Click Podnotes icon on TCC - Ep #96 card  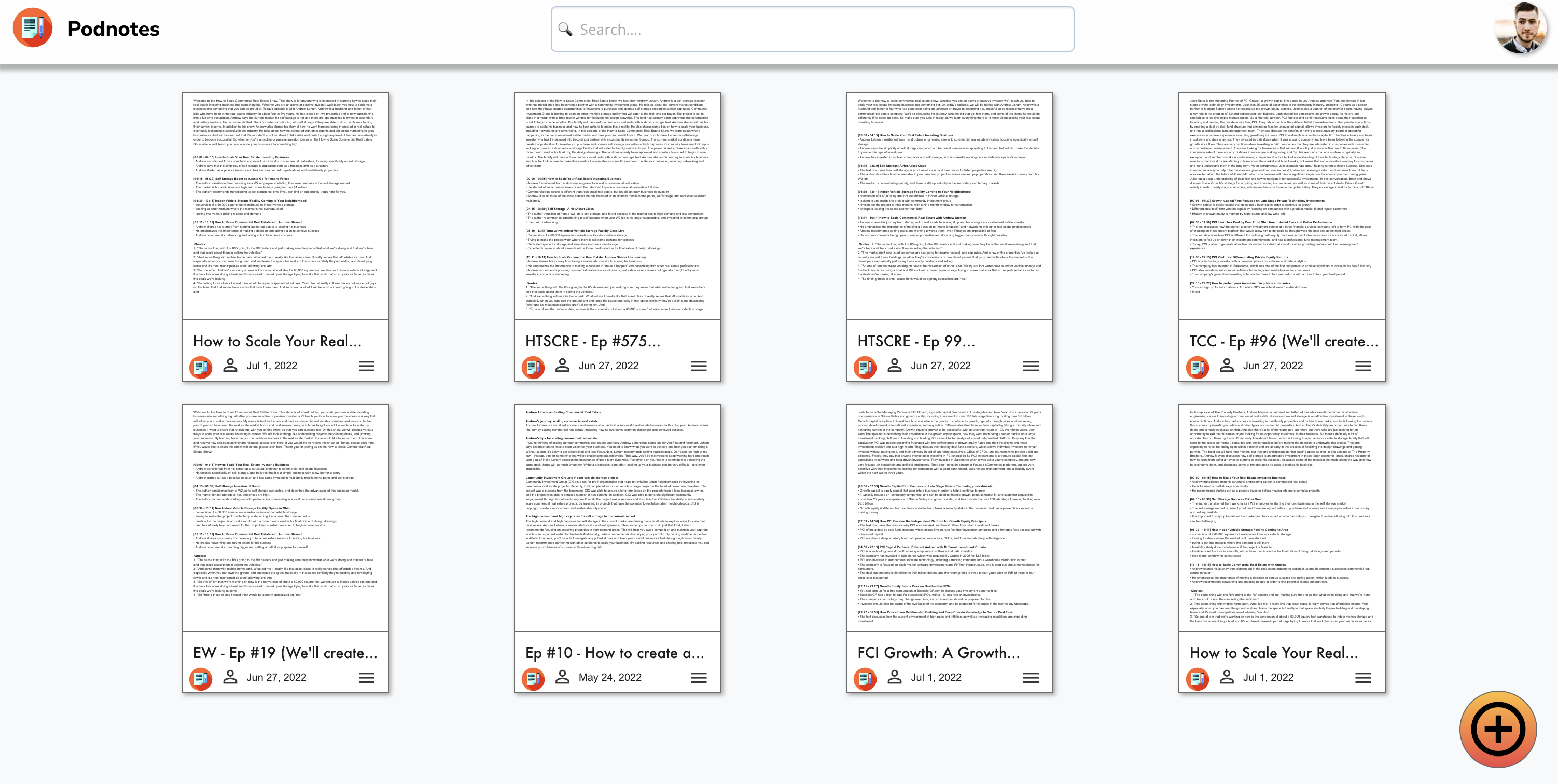pyautogui.click(x=1197, y=367)
